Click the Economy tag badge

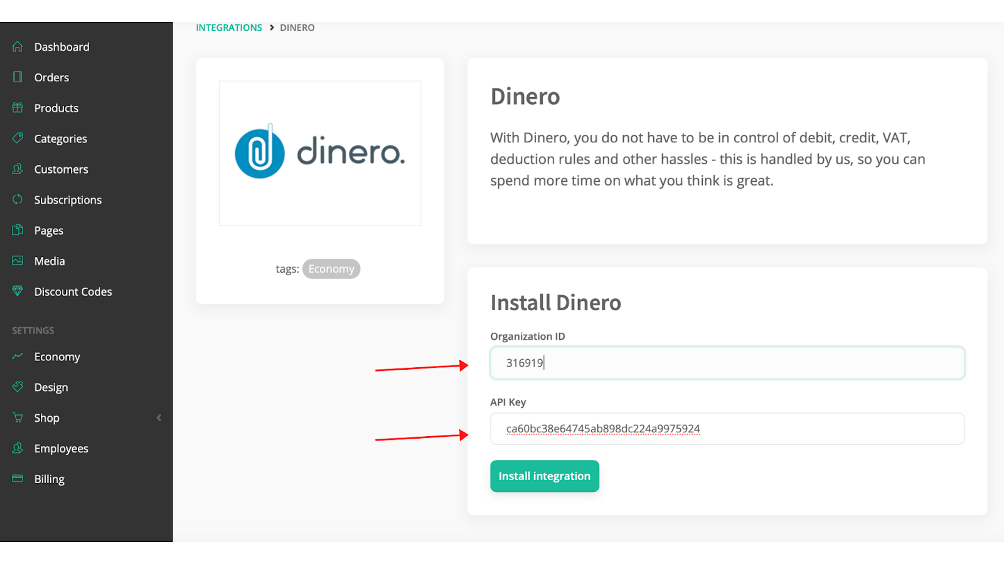pyautogui.click(x=331, y=269)
